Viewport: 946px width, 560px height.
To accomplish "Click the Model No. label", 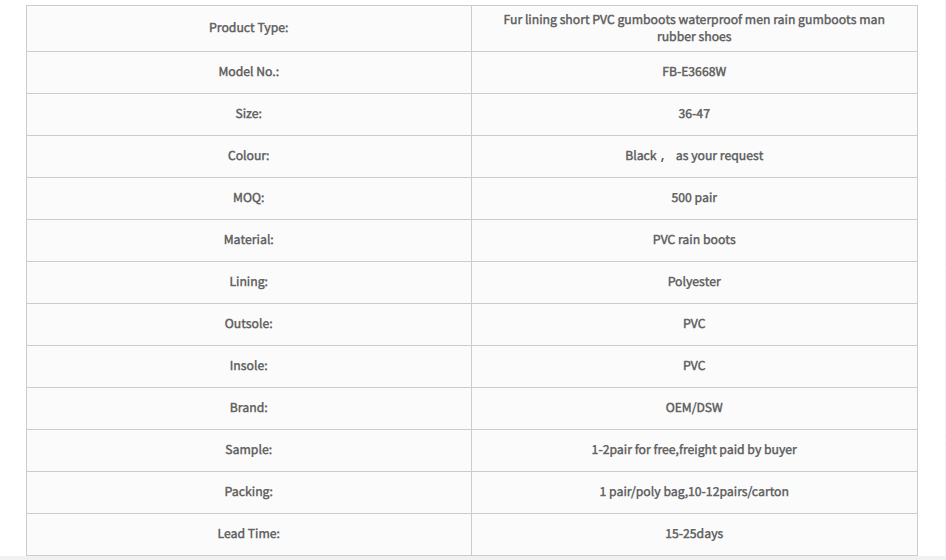I will (249, 72).
